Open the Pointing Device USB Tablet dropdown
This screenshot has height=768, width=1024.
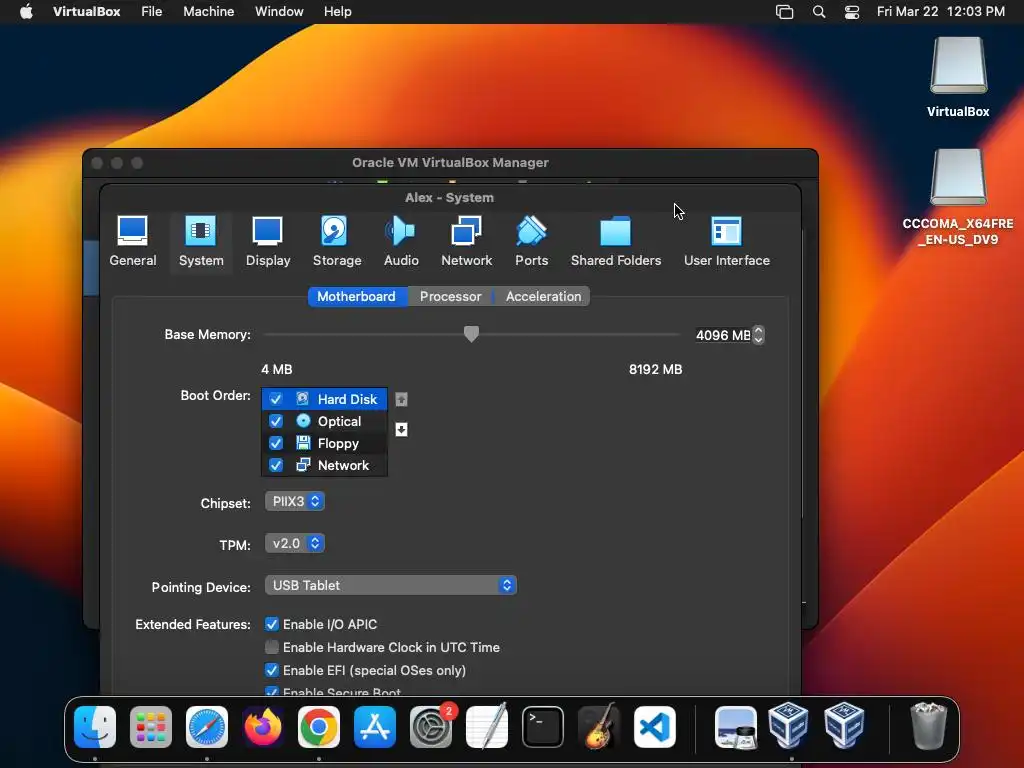point(391,585)
